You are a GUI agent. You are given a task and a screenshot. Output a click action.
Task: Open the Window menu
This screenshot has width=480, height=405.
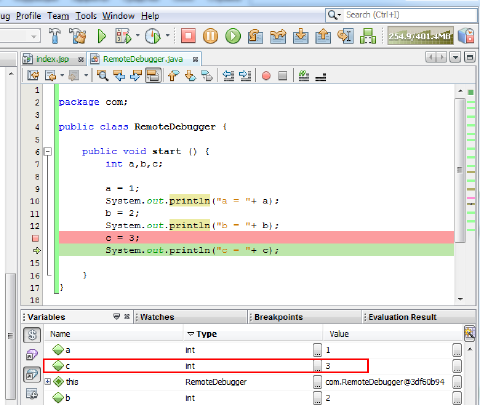pyautogui.click(x=118, y=16)
